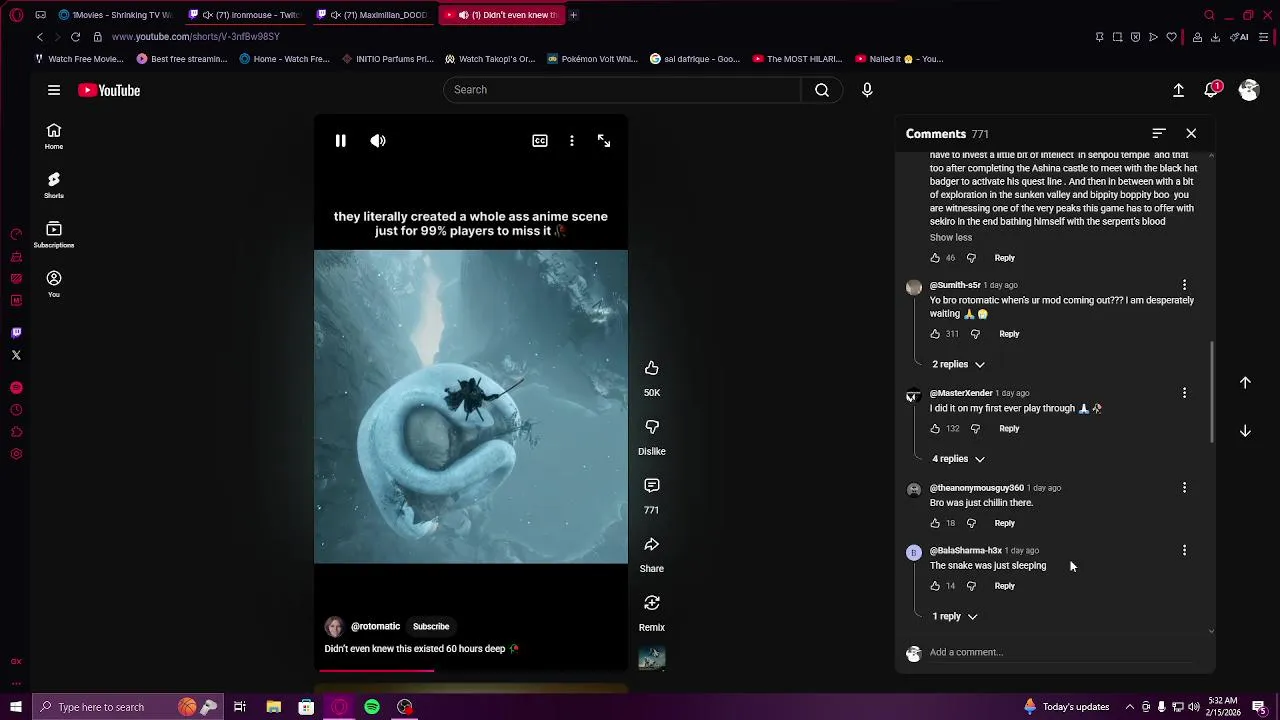
Task: Open Subscriptions in YouTube sidebar
Action: point(54,235)
